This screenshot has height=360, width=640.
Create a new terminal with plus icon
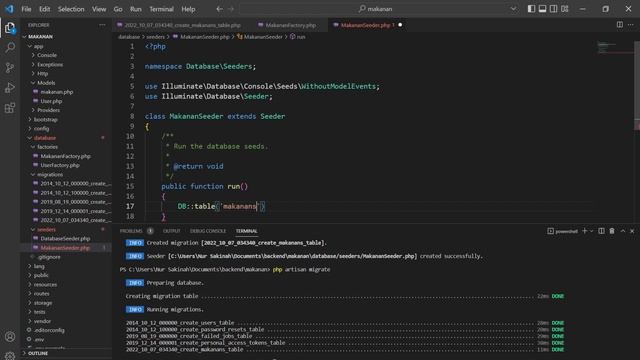[584, 231]
